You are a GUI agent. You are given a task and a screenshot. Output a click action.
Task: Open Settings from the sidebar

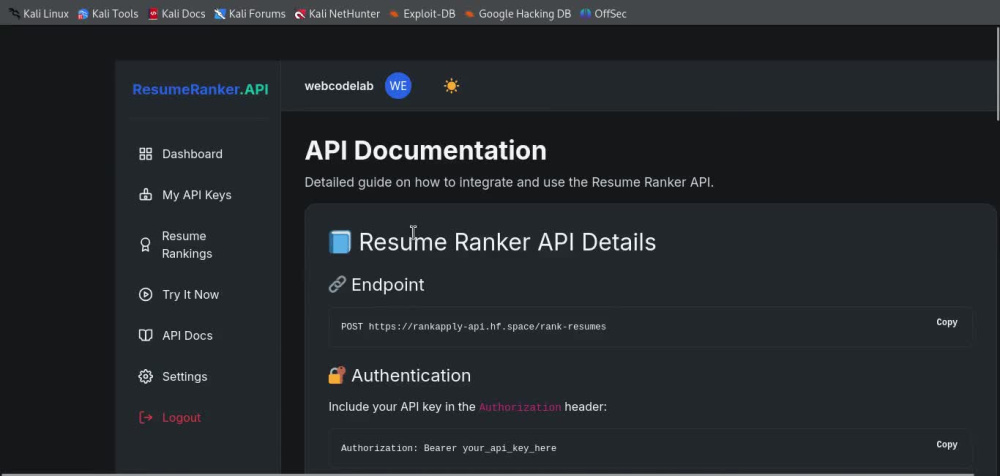184,376
